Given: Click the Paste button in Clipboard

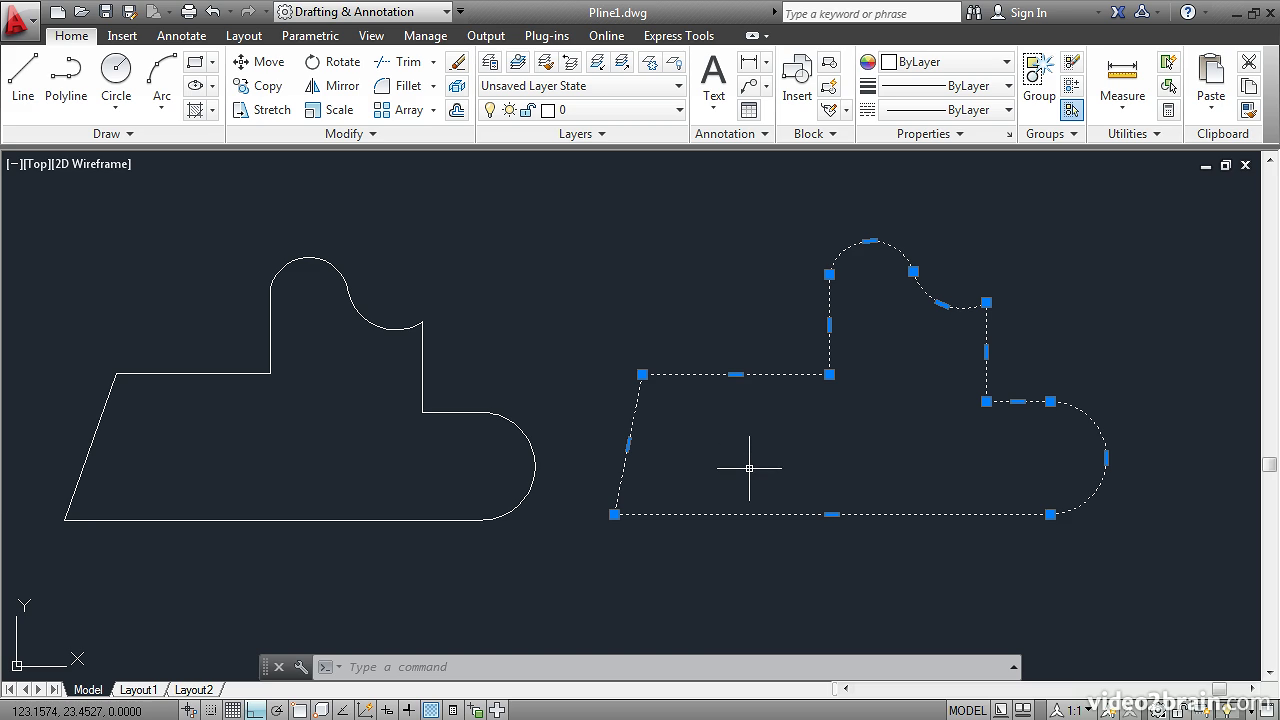Looking at the screenshot, I should [x=1211, y=78].
